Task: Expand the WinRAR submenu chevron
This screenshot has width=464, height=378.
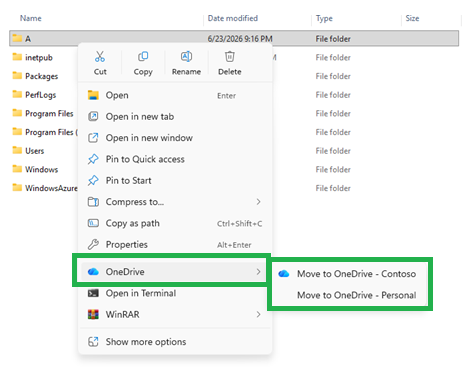Action: 258,314
